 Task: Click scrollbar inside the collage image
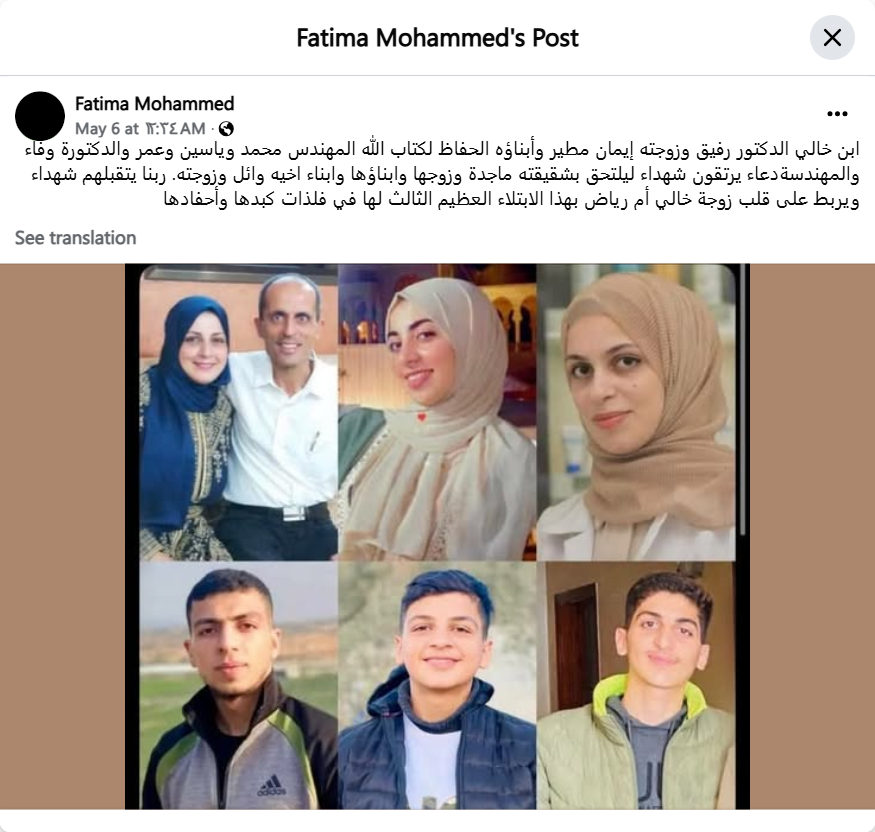click(743, 402)
